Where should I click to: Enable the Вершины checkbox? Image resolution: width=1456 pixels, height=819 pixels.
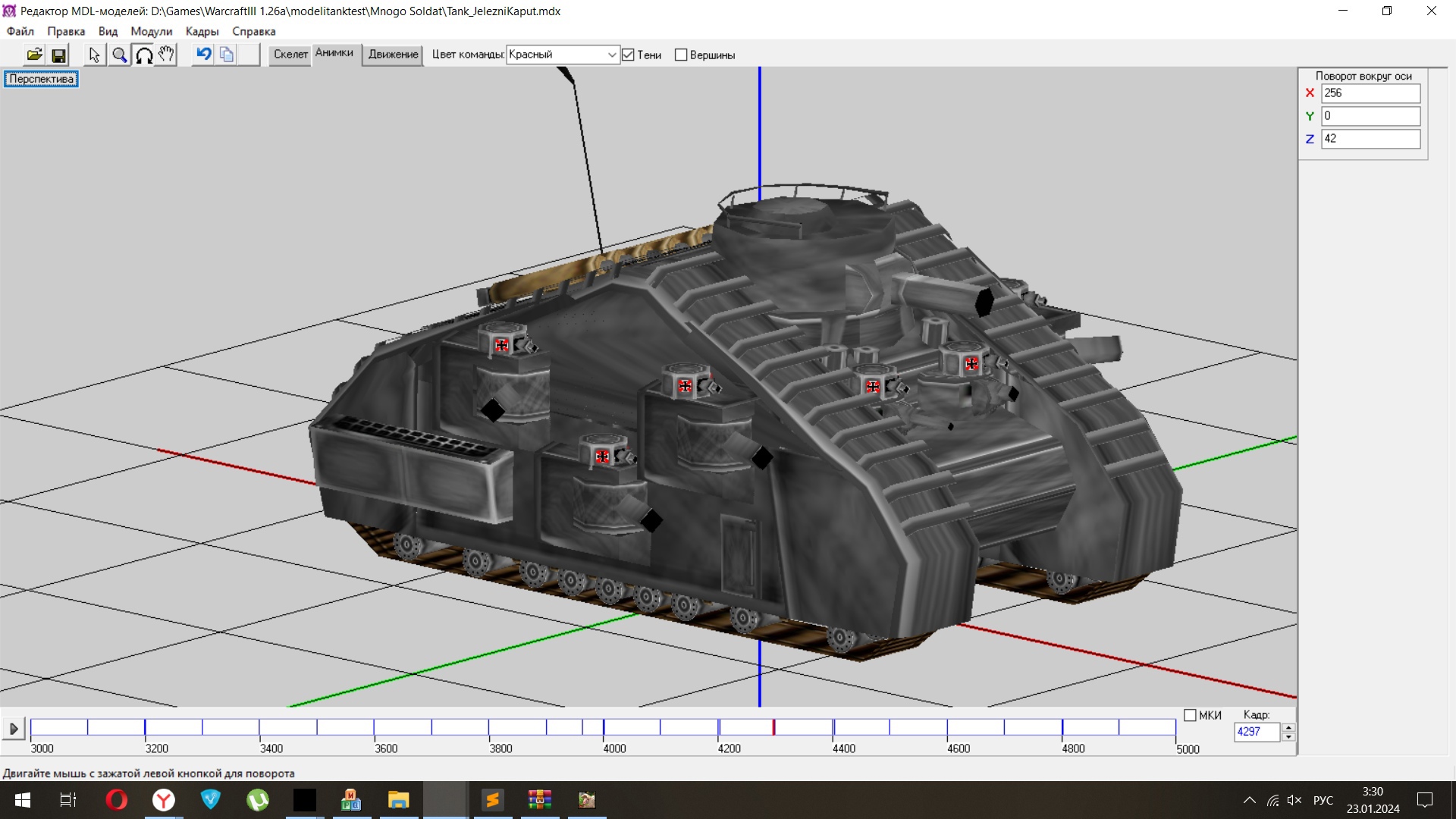681,55
